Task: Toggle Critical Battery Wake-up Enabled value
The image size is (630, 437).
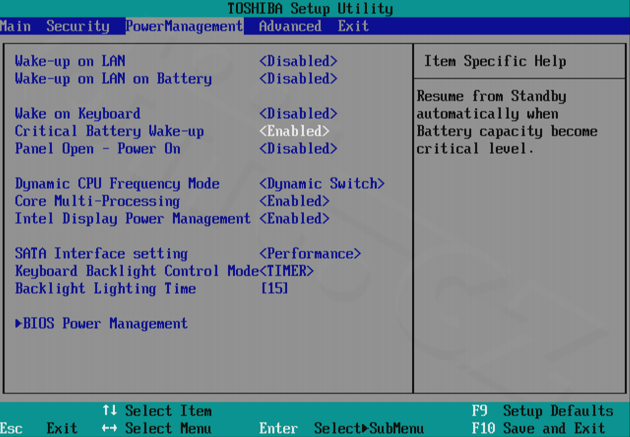Action: coord(295,131)
